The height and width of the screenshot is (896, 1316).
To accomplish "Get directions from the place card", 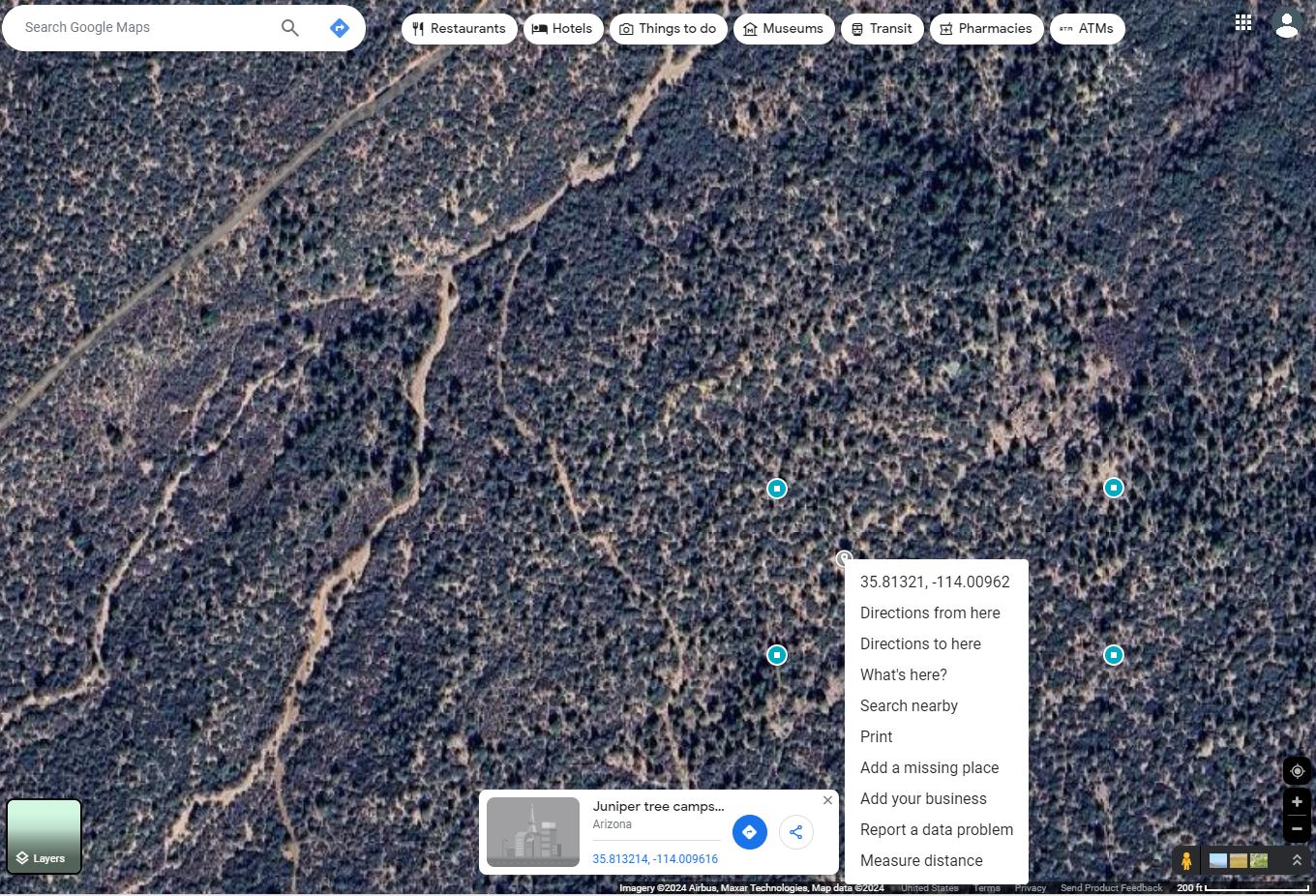I will [749, 832].
